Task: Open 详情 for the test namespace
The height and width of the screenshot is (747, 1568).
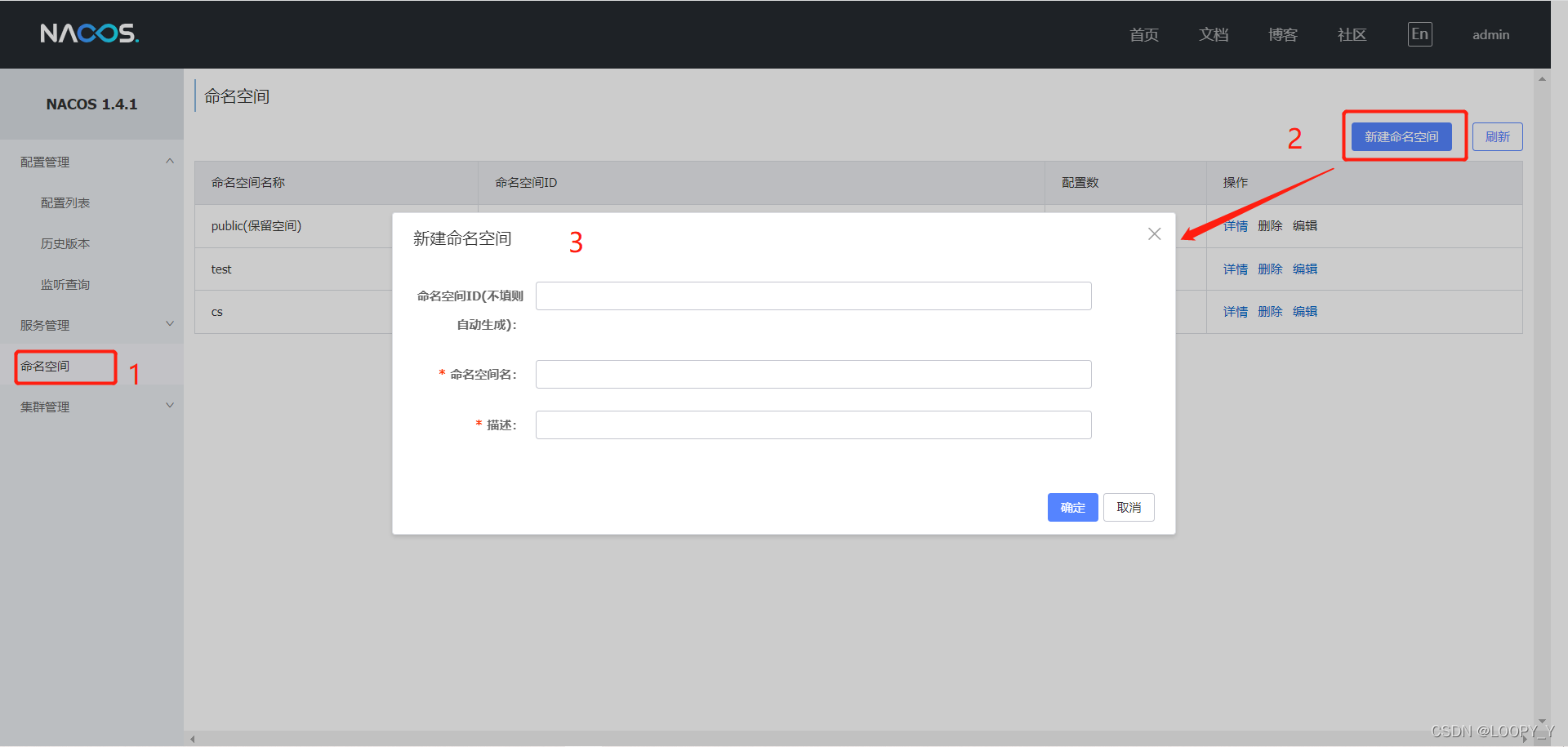Action: pos(1236,269)
